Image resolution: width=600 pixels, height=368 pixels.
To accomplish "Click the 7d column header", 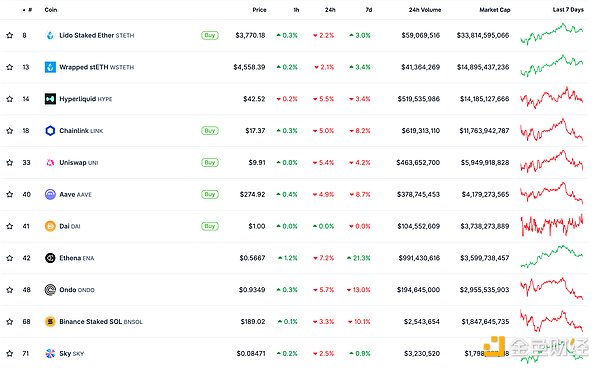I will pyautogui.click(x=369, y=10).
